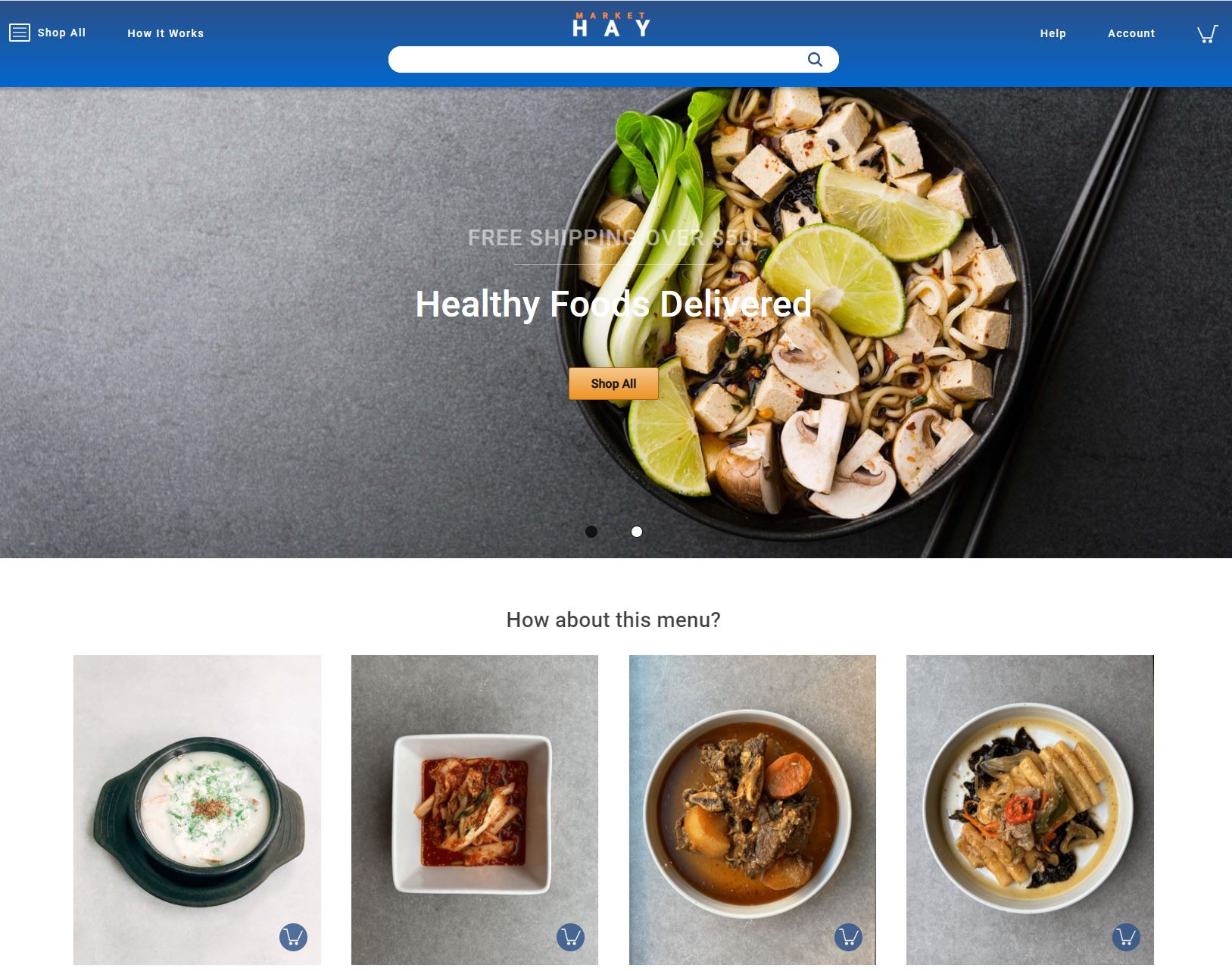Open the white porridge product image
Screen dimensions: 1232x971
click(x=197, y=810)
